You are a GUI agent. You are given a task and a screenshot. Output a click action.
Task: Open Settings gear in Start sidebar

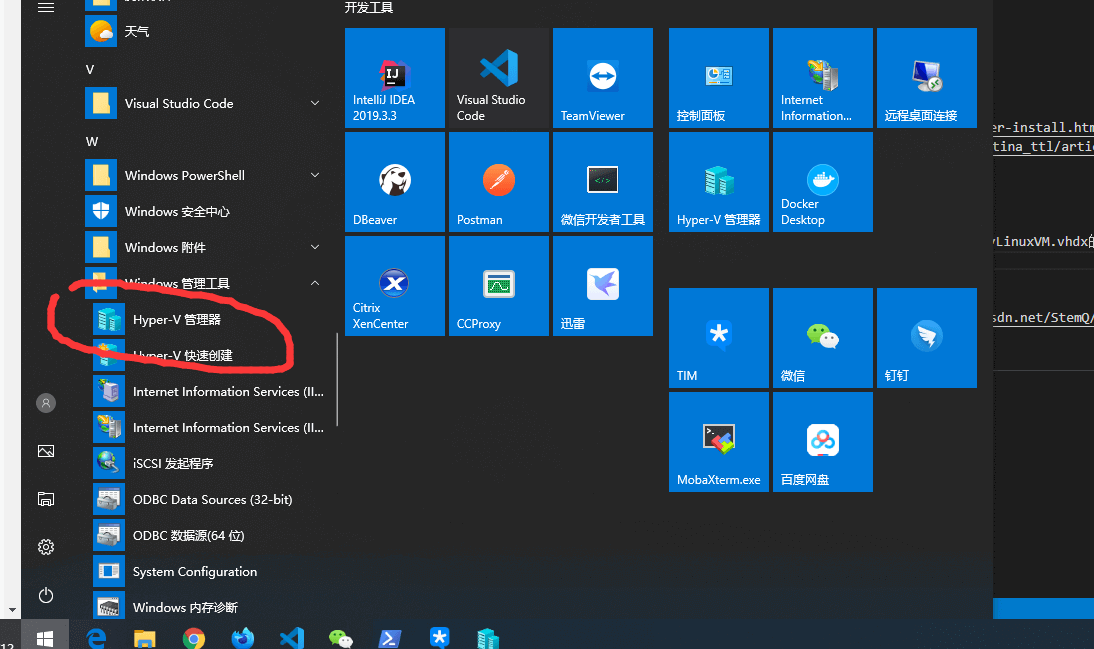pos(46,547)
